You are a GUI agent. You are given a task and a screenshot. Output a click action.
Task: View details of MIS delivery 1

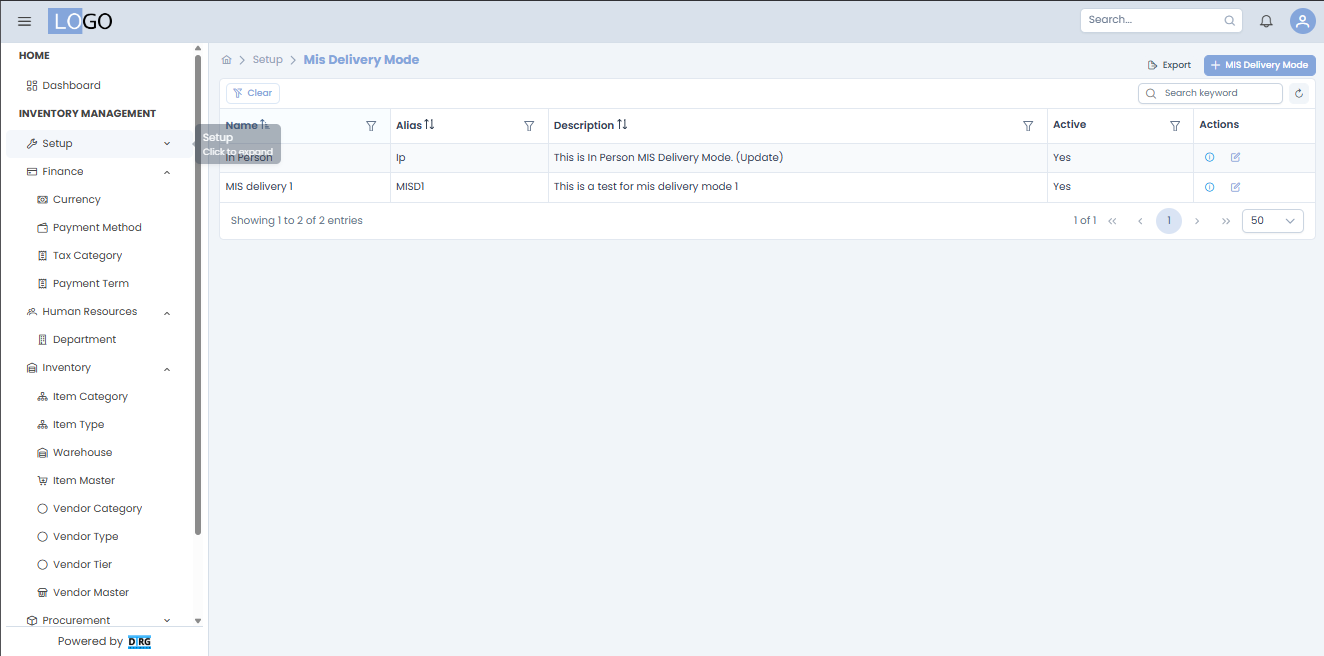pos(1209,186)
